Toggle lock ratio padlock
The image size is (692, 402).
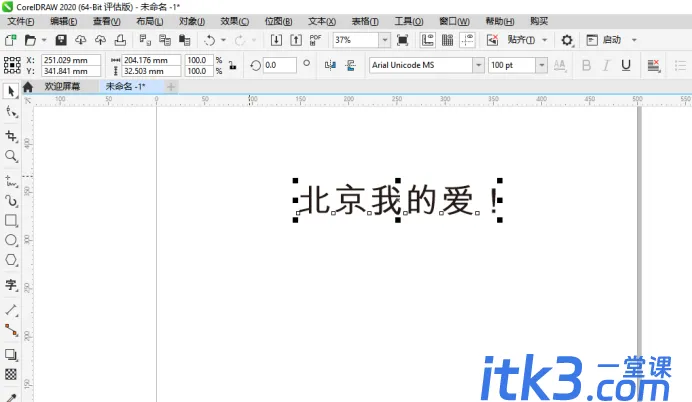[232, 65]
